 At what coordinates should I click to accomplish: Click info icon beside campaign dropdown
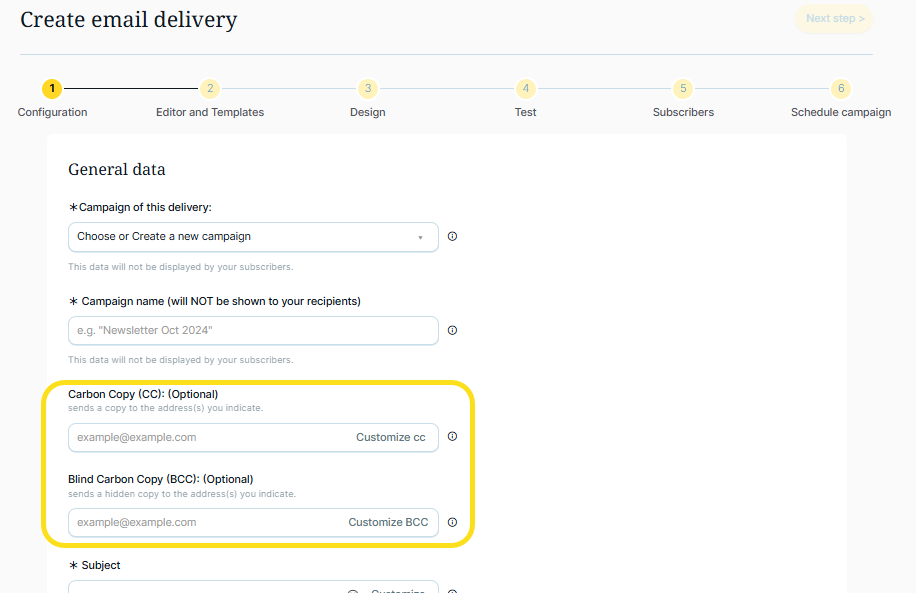452,237
